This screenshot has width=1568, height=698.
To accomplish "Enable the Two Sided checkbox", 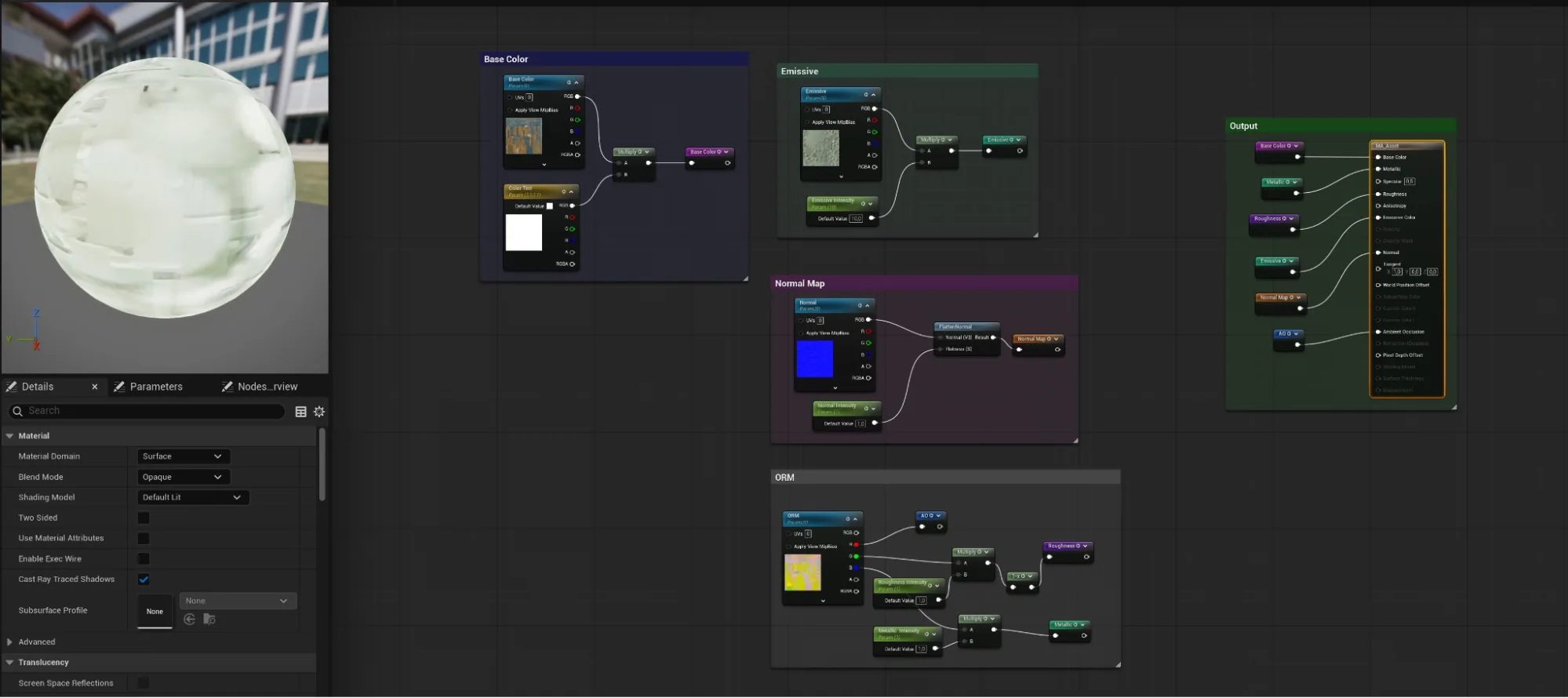I will click(x=144, y=518).
